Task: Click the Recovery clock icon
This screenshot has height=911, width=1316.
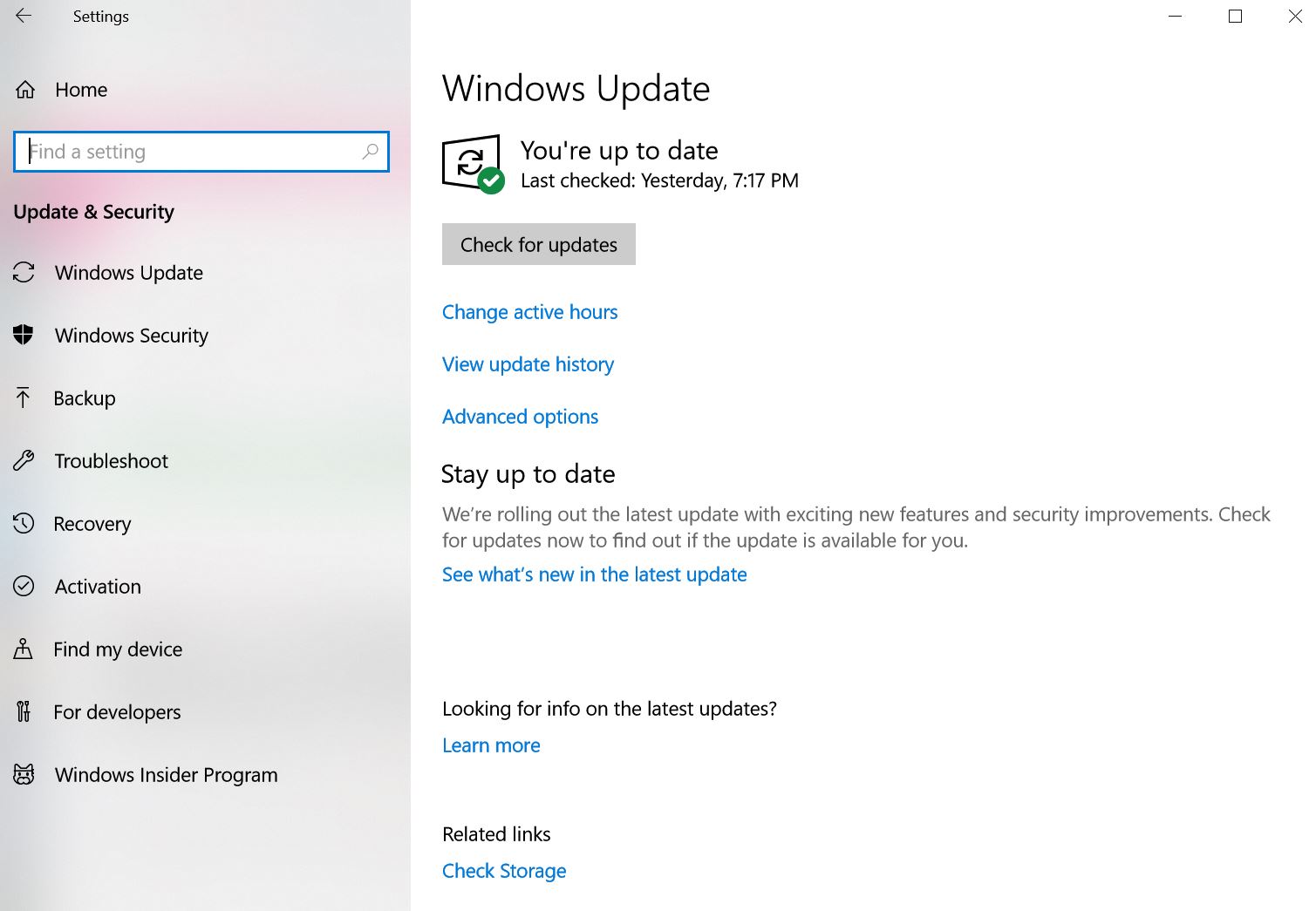Action: [x=24, y=523]
